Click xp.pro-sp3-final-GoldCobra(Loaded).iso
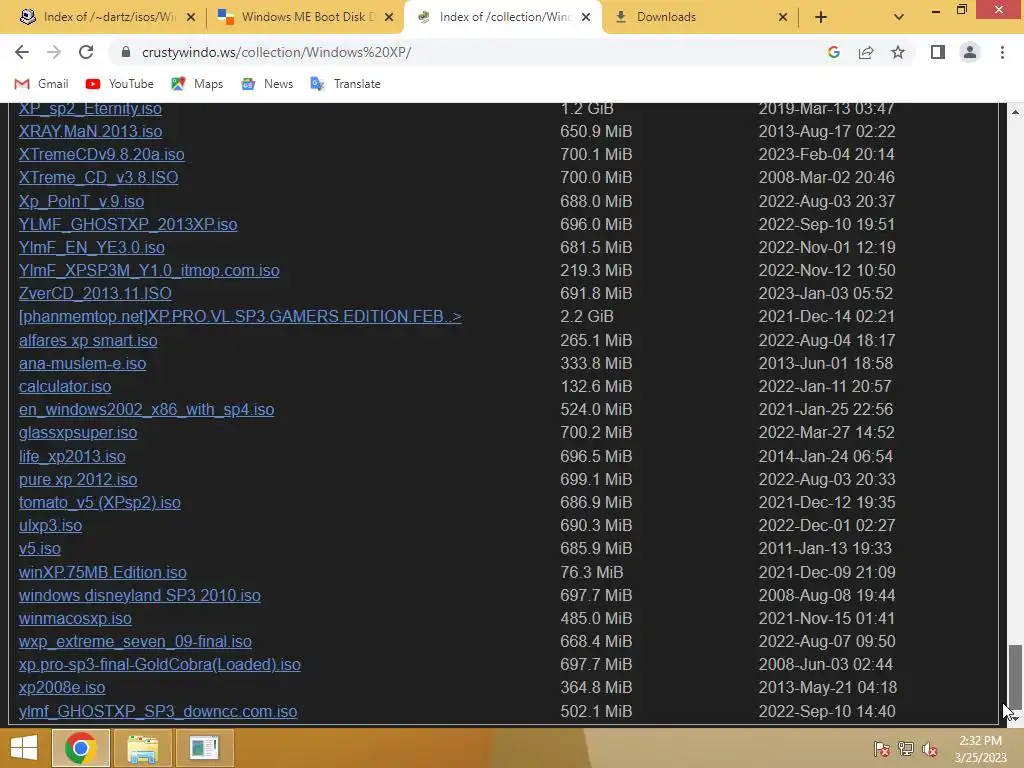 point(159,664)
